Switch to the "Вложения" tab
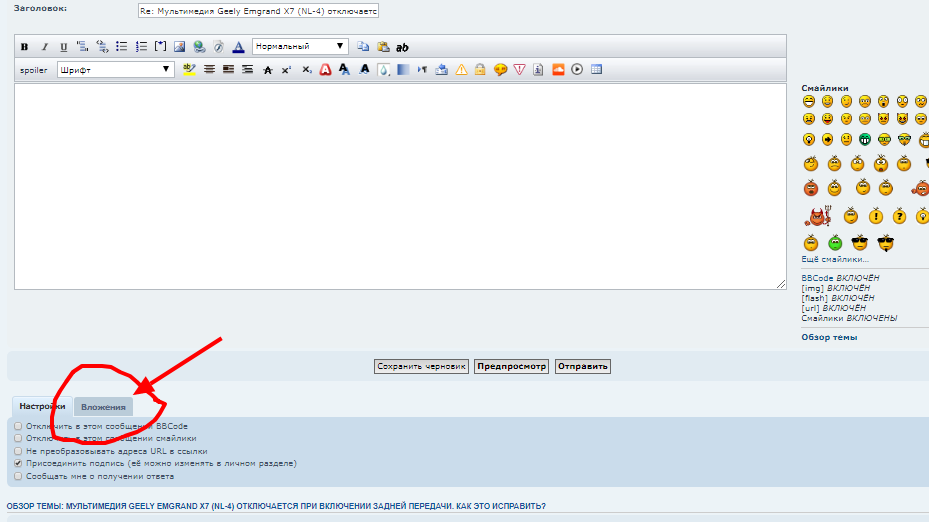The height and width of the screenshot is (522, 929). (104, 407)
